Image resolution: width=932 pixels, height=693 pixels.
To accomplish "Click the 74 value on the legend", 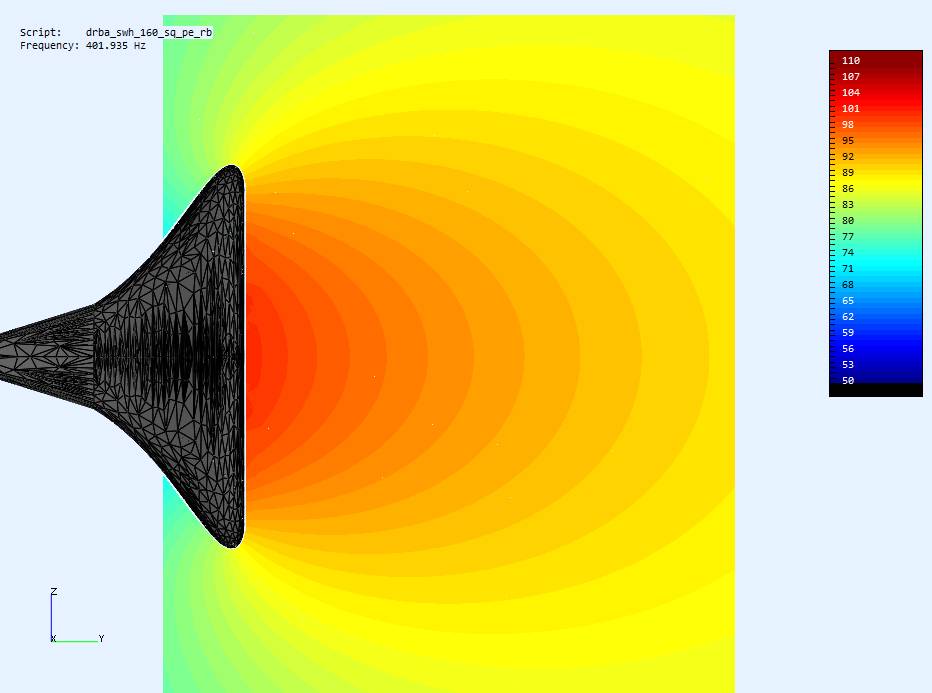I will point(848,253).
